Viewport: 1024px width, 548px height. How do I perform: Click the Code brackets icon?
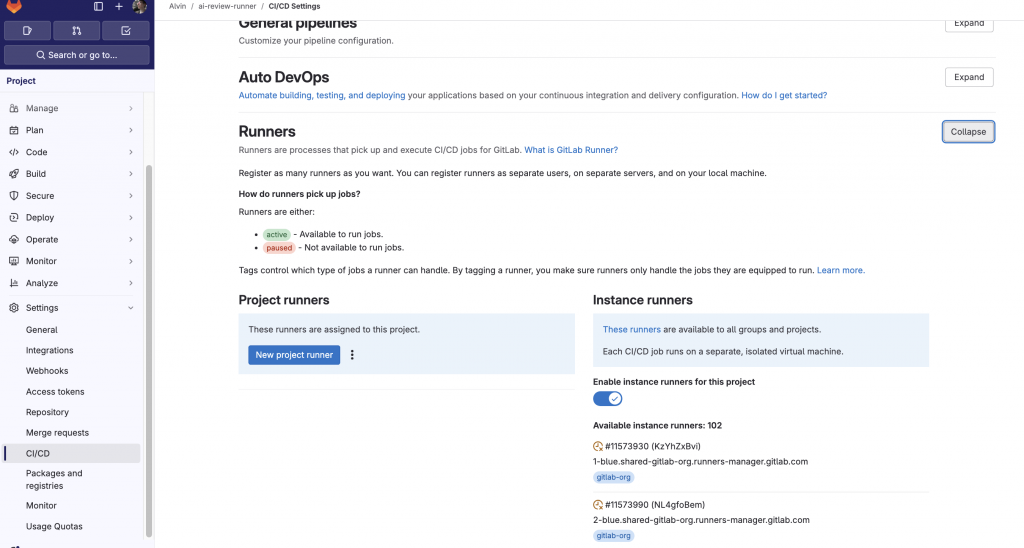[x=14, y=152]
